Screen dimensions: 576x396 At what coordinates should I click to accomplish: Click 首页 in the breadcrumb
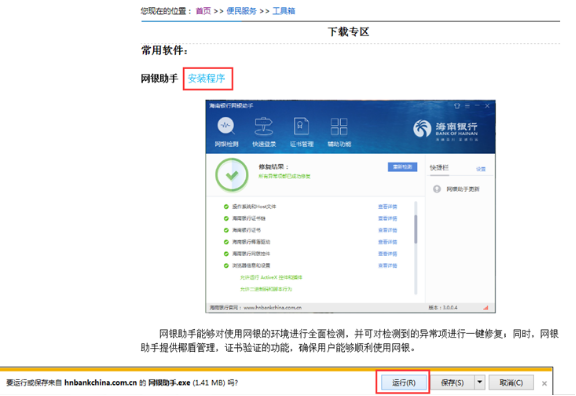pyautogui.click(x=203, y=11)
